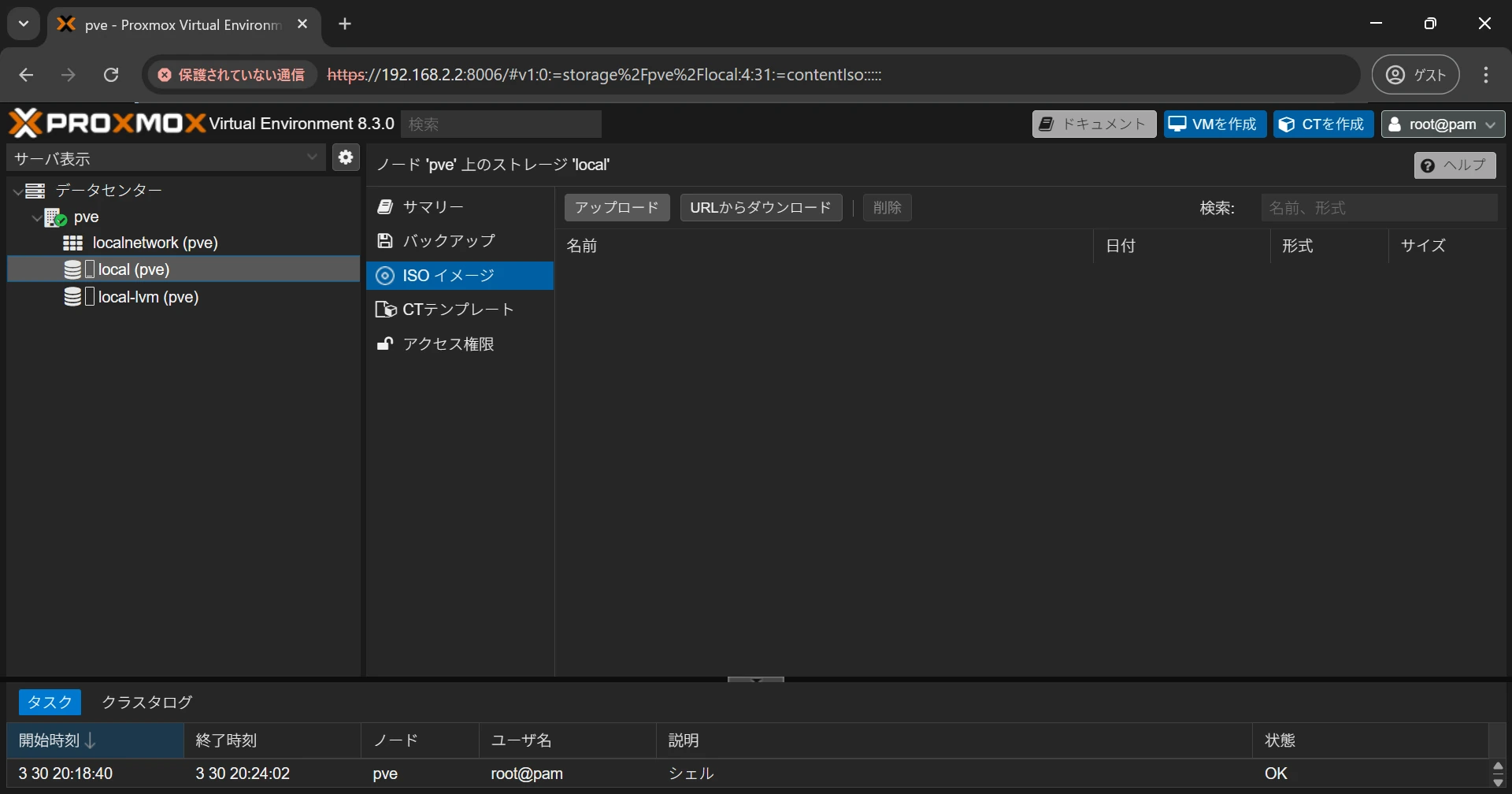Open a new browser tab
The image size is (1512, 794).
pos(345,24)
